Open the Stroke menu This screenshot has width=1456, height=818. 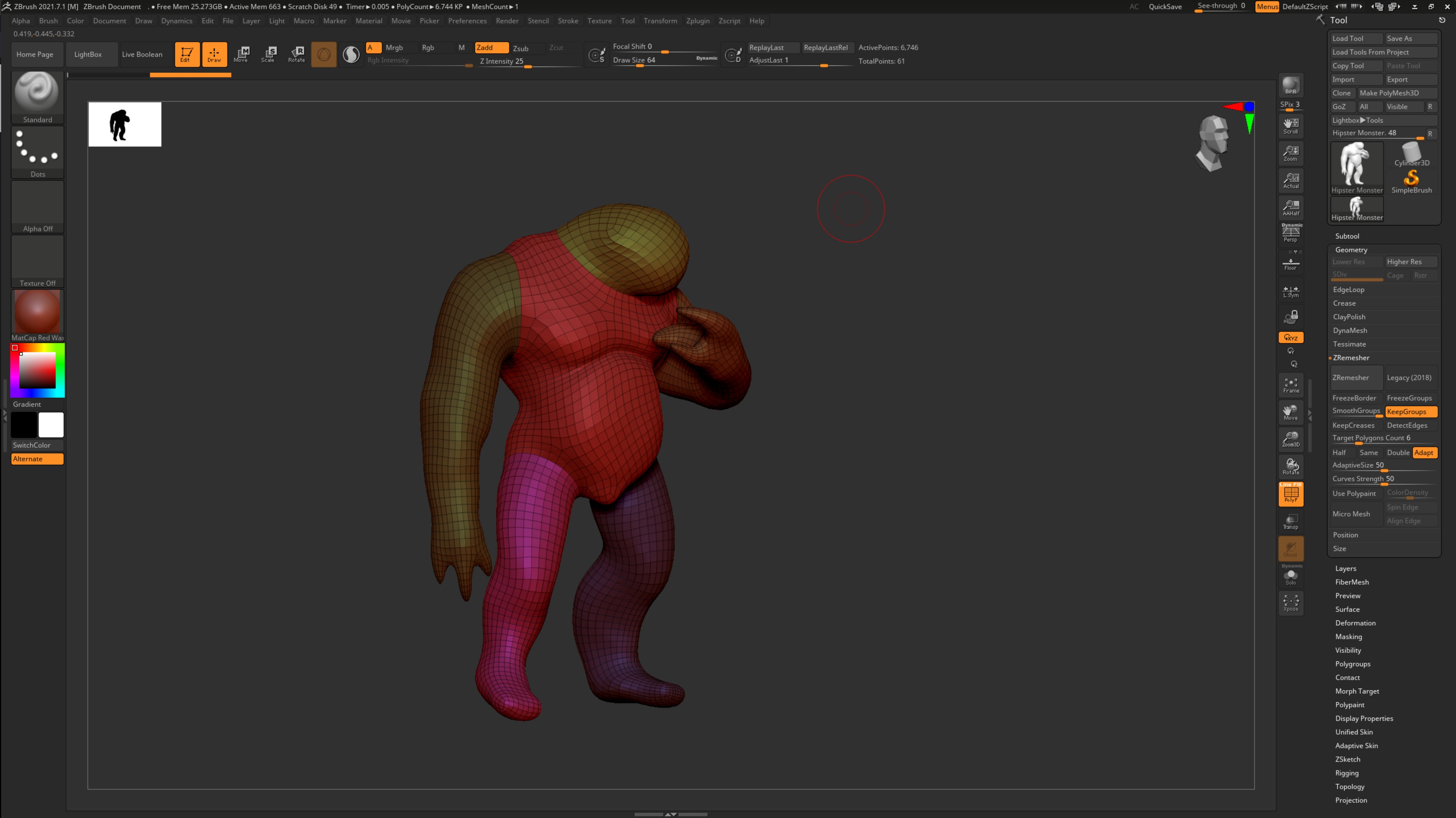568,21
